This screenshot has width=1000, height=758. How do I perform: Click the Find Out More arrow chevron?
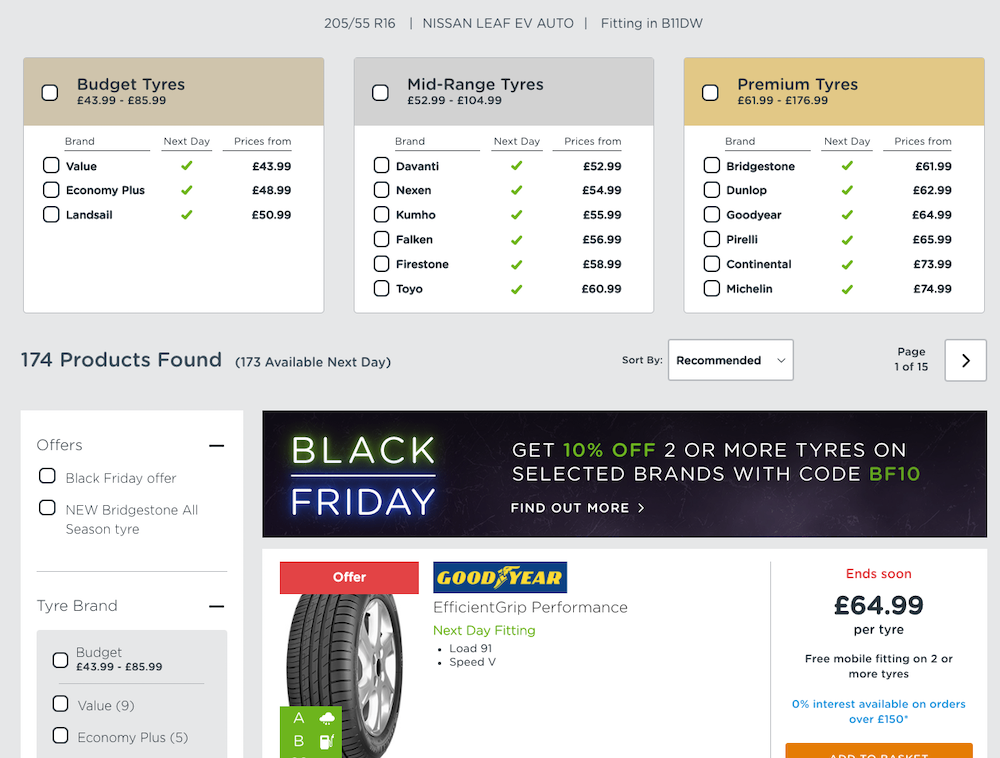click(x=641, y=508)
